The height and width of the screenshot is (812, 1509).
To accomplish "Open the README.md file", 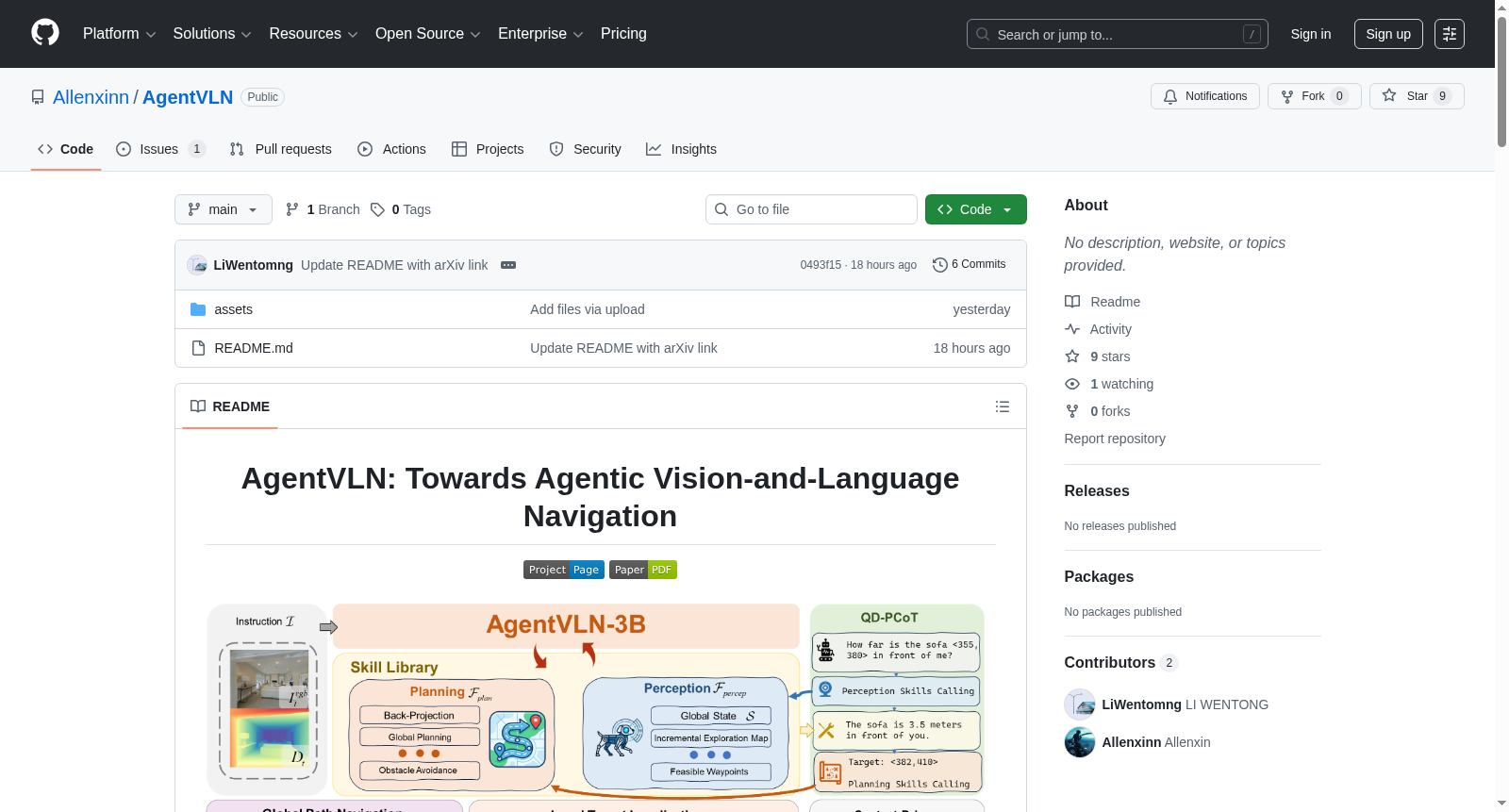I will 254,348.
